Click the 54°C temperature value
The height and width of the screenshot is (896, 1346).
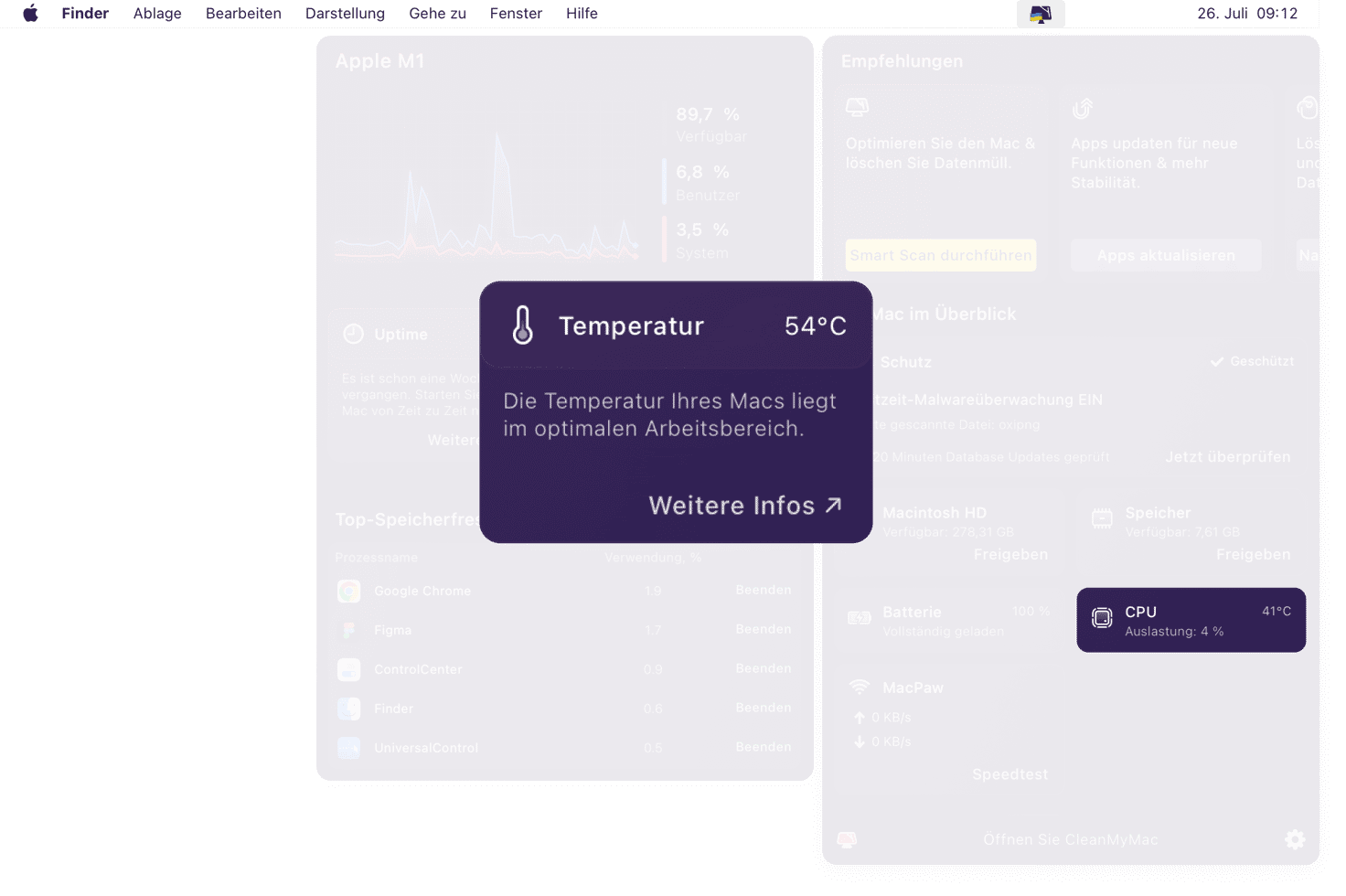(x=816, y=325)
